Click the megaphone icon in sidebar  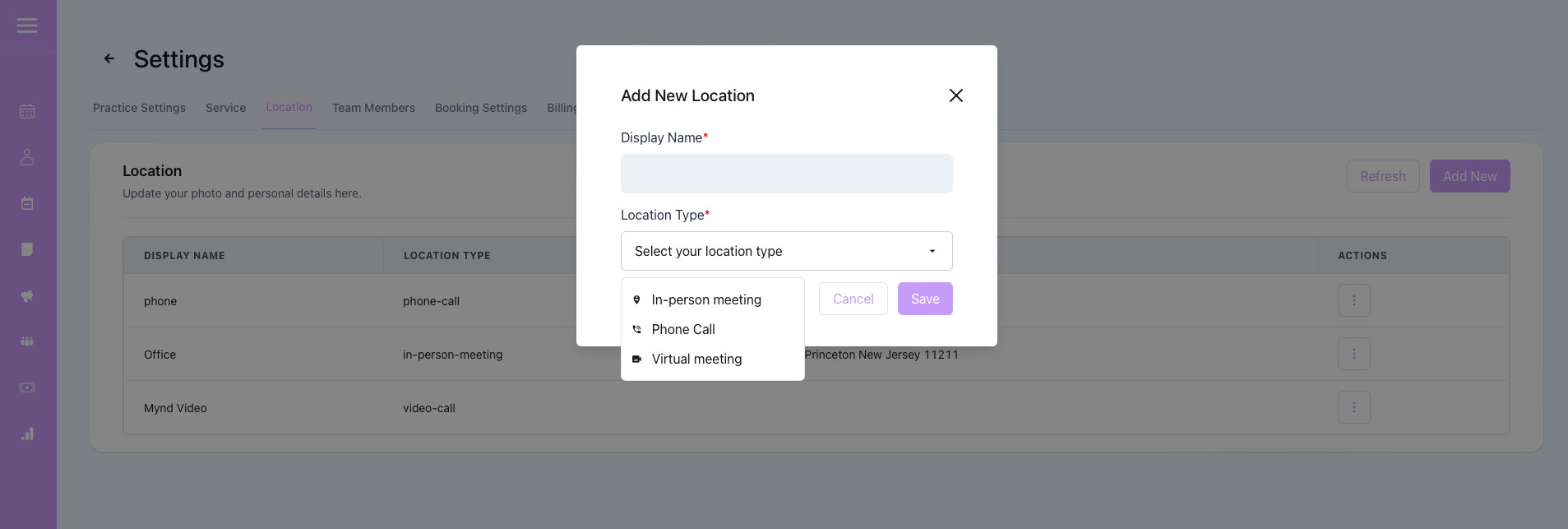(x=27, y=295)
